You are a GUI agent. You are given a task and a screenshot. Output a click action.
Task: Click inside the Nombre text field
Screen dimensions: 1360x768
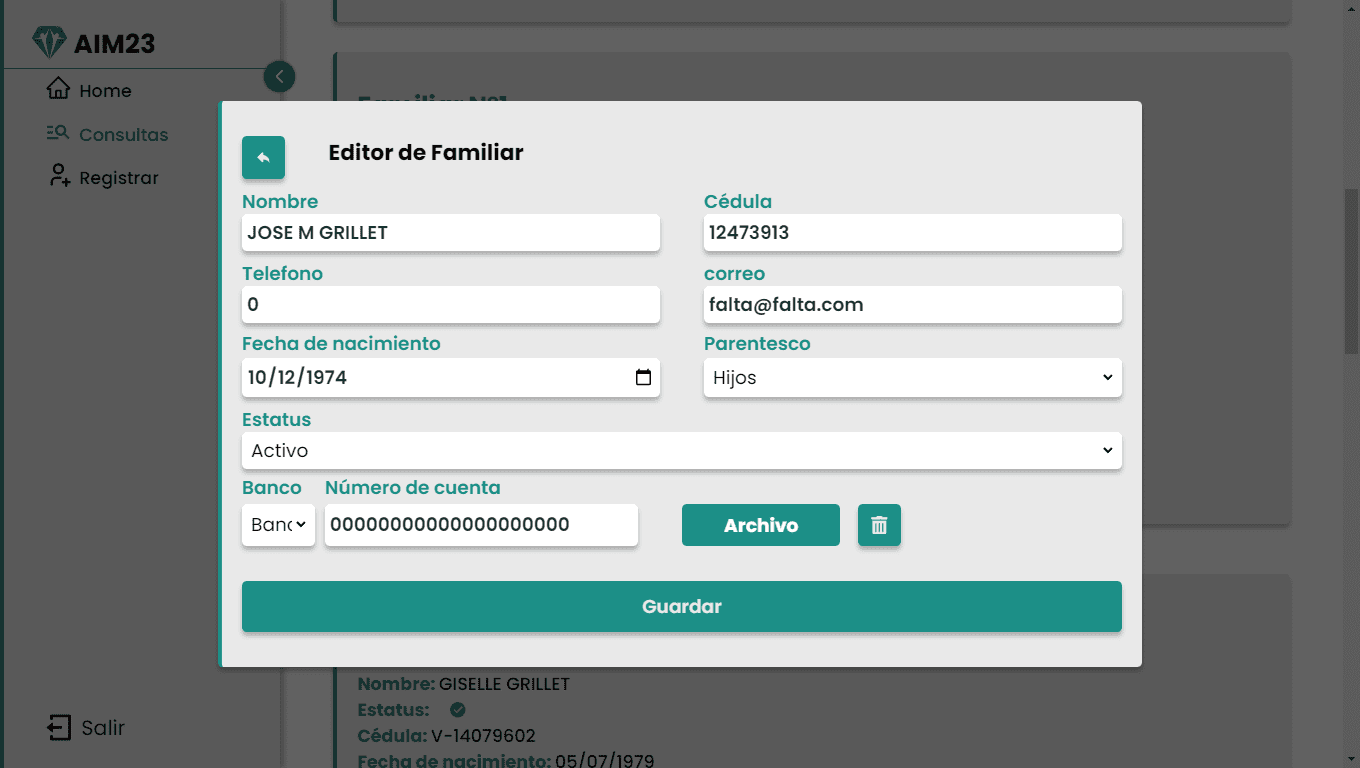point(450,232)
